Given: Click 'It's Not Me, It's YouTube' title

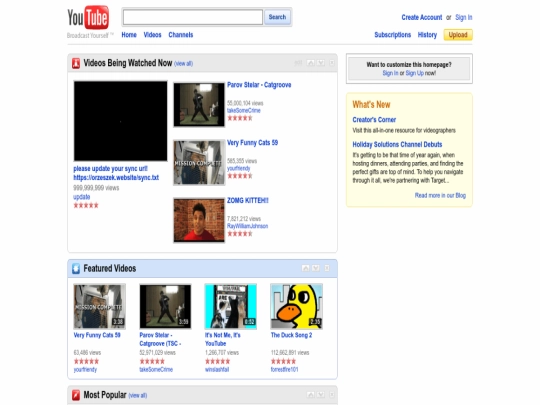Looking at the screenshot, I should pyautogui.click(x=222, y=339).
